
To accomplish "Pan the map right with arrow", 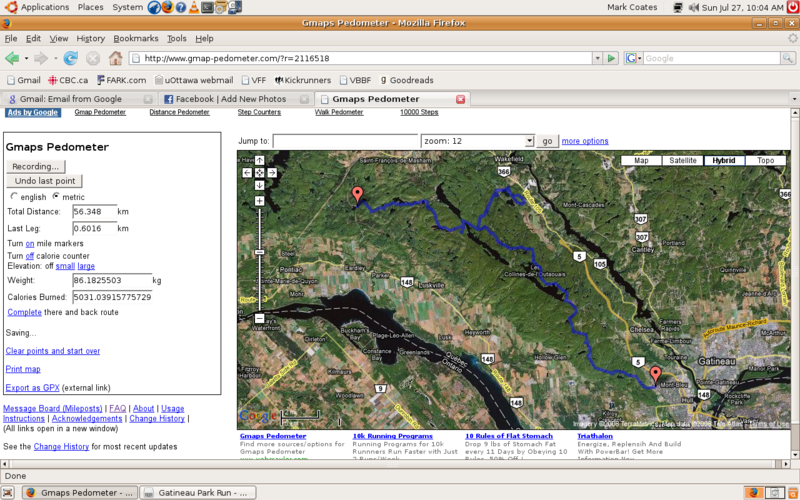I will click(273, 173).
